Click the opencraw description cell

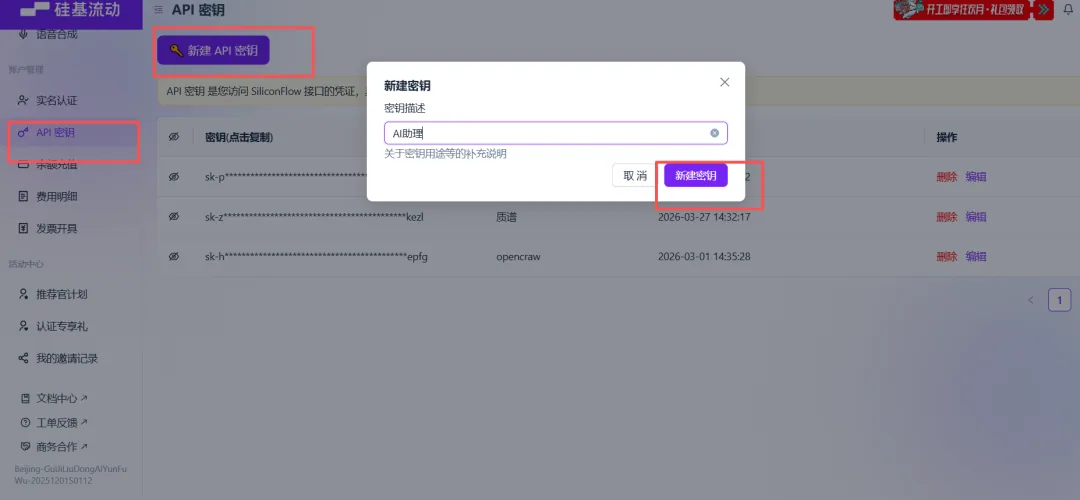[x=518, y=257]
